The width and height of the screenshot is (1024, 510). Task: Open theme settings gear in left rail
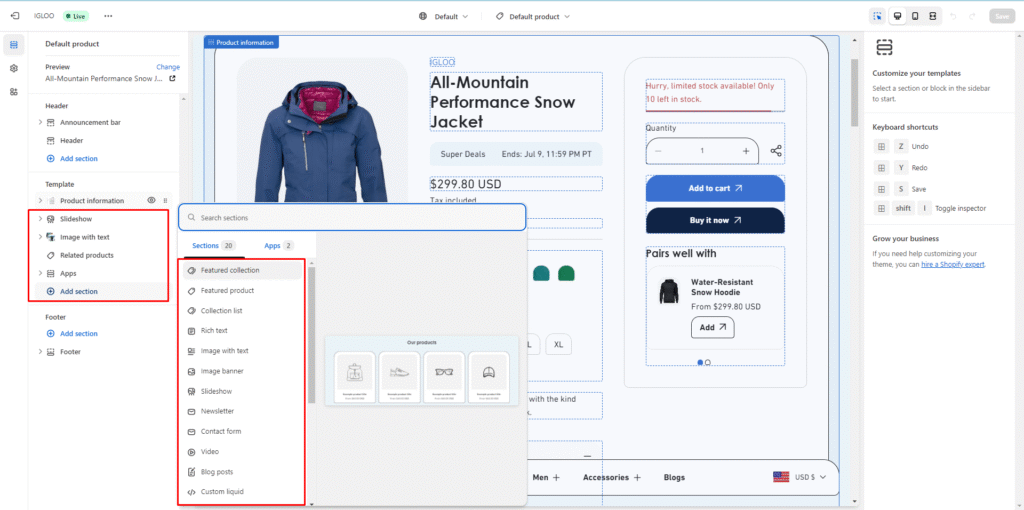click(14, 68)
